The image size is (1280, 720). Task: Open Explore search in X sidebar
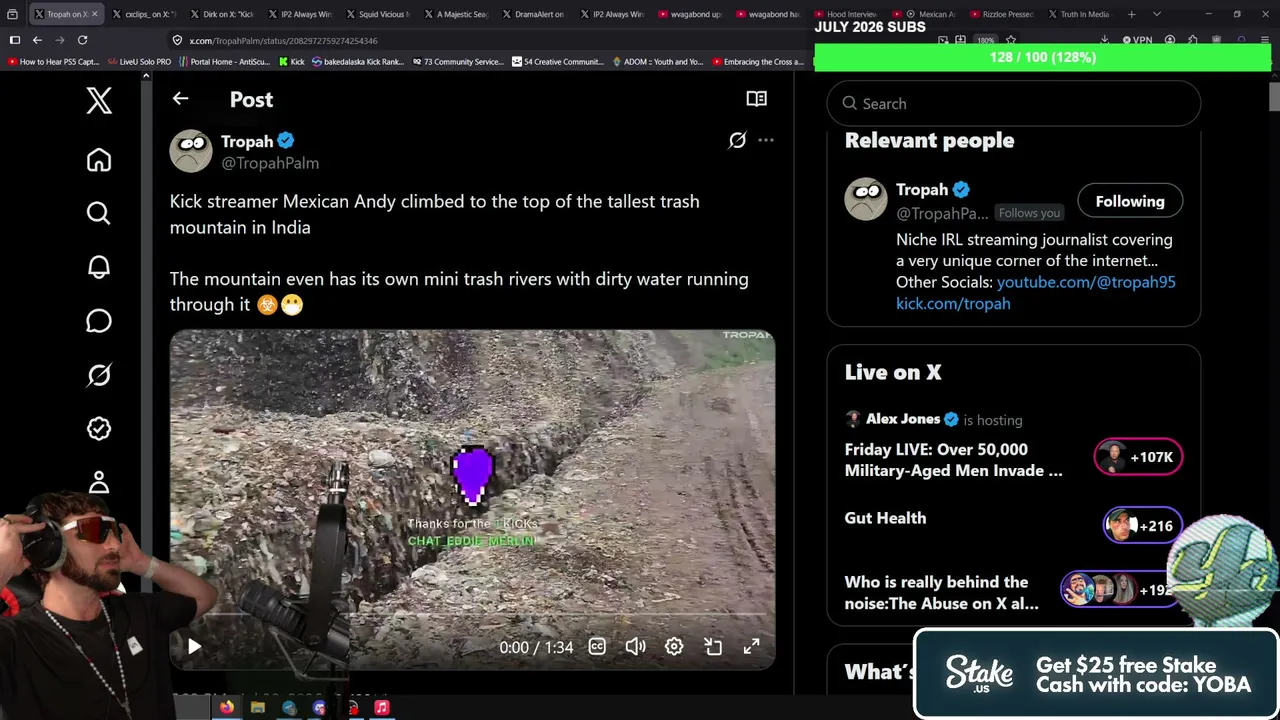tap(98, 213)
